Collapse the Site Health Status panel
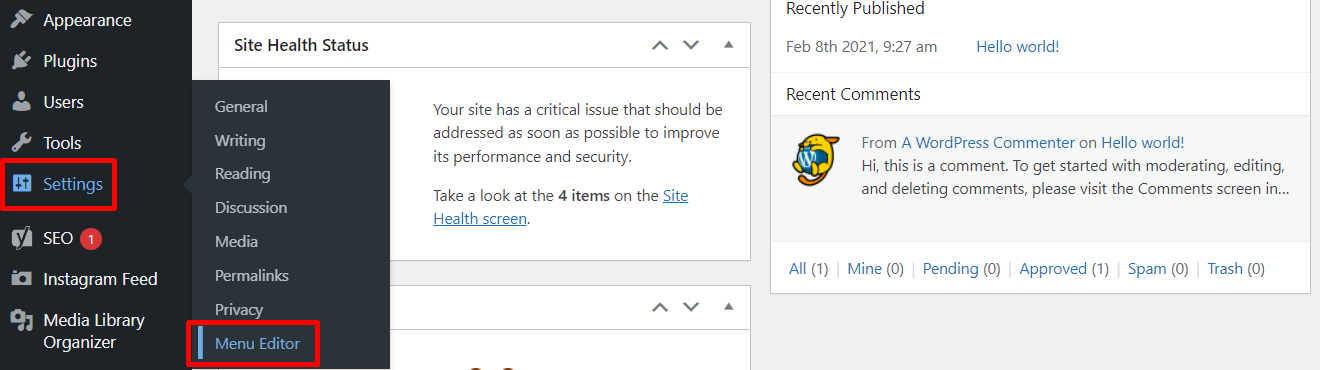The width and height of the screenshot is (1320, 370). (x=728, y=45)
